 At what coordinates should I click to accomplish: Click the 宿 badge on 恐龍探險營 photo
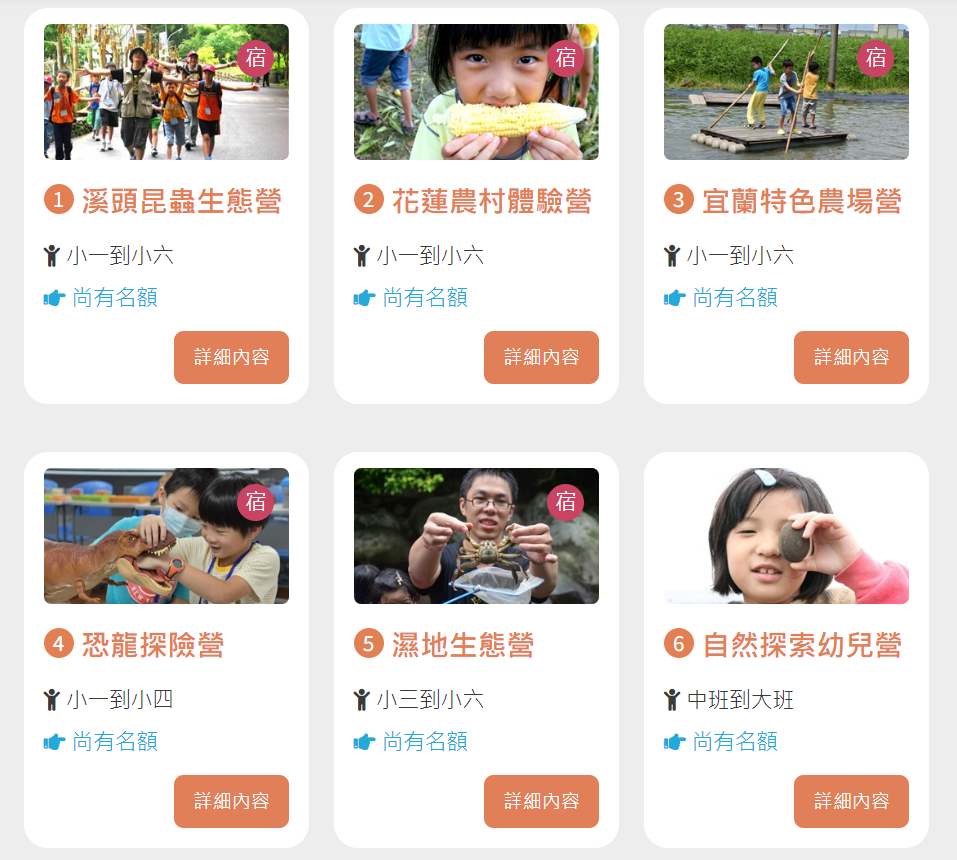point(255,502)
